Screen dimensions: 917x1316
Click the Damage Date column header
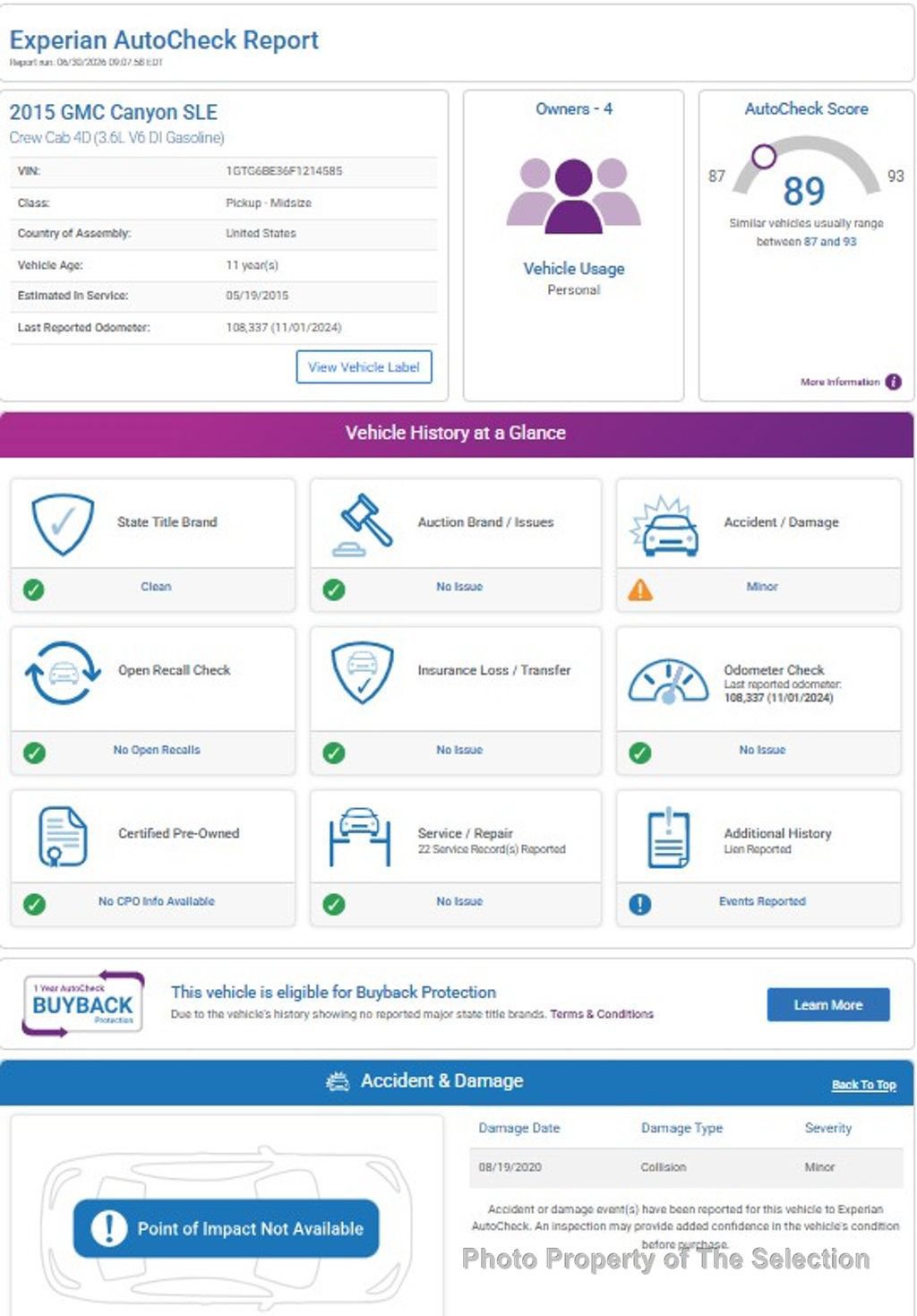tap(519, 1128)
